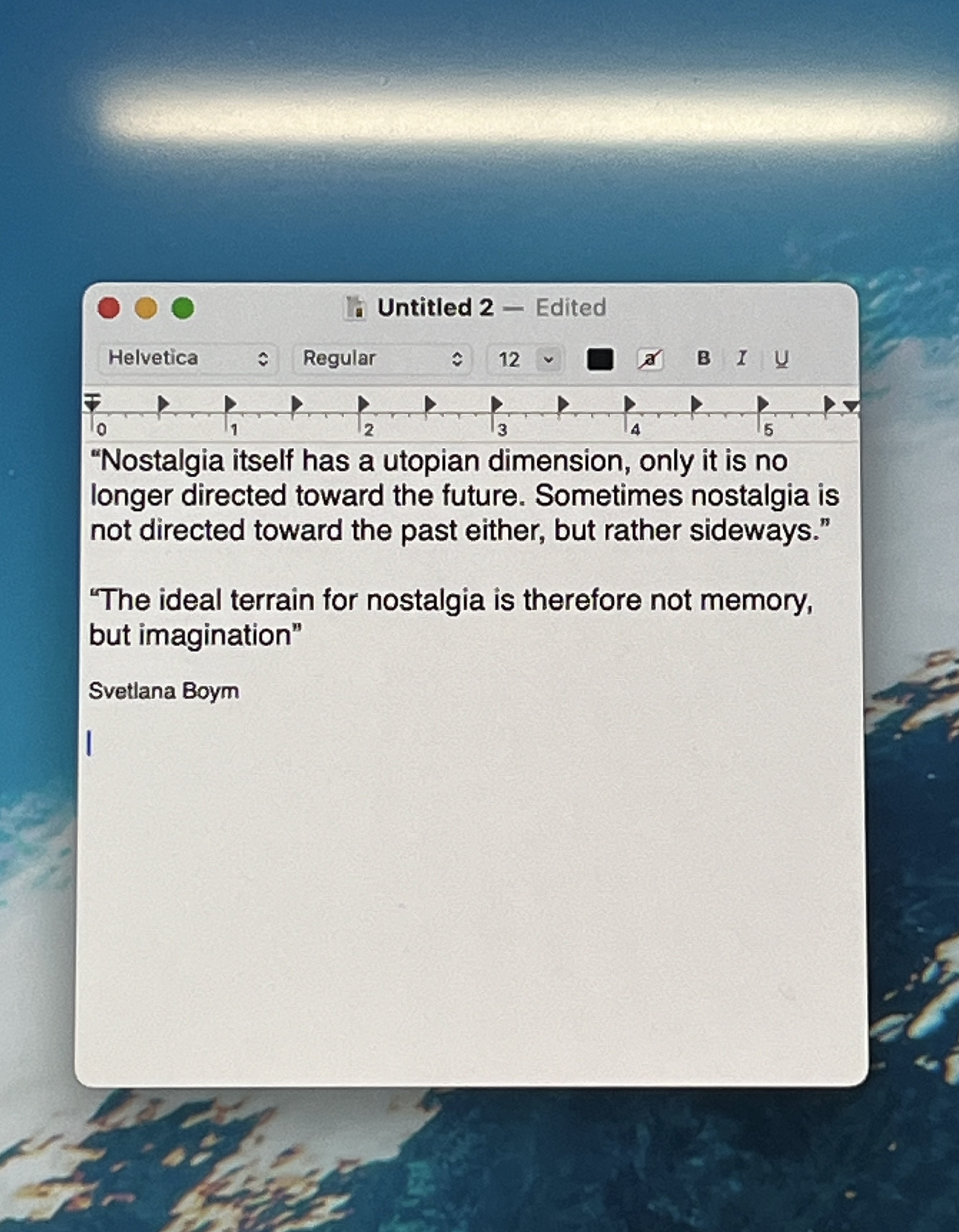Click the right margin marker on ruler
Viewport: 959px width, 1232px height.
(x=850, y=405)
